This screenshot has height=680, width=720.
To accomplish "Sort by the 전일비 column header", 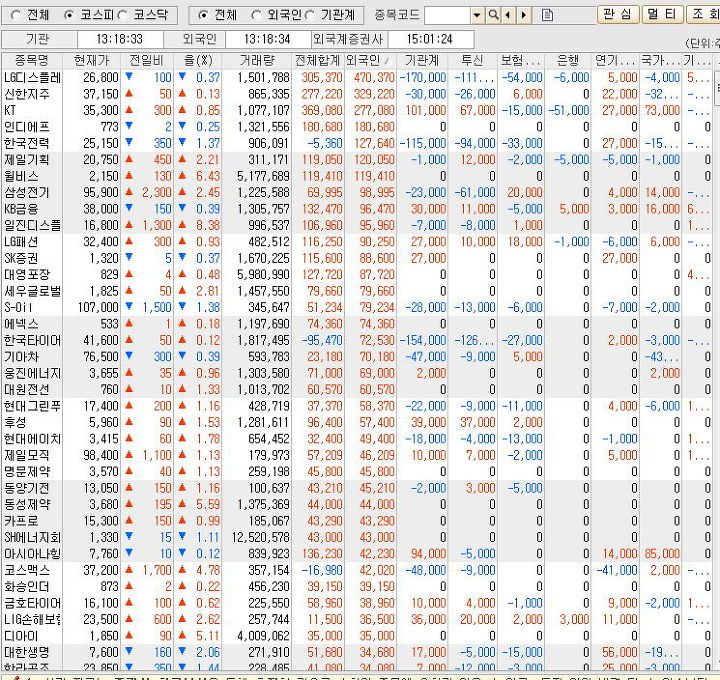I will (147, 60).
